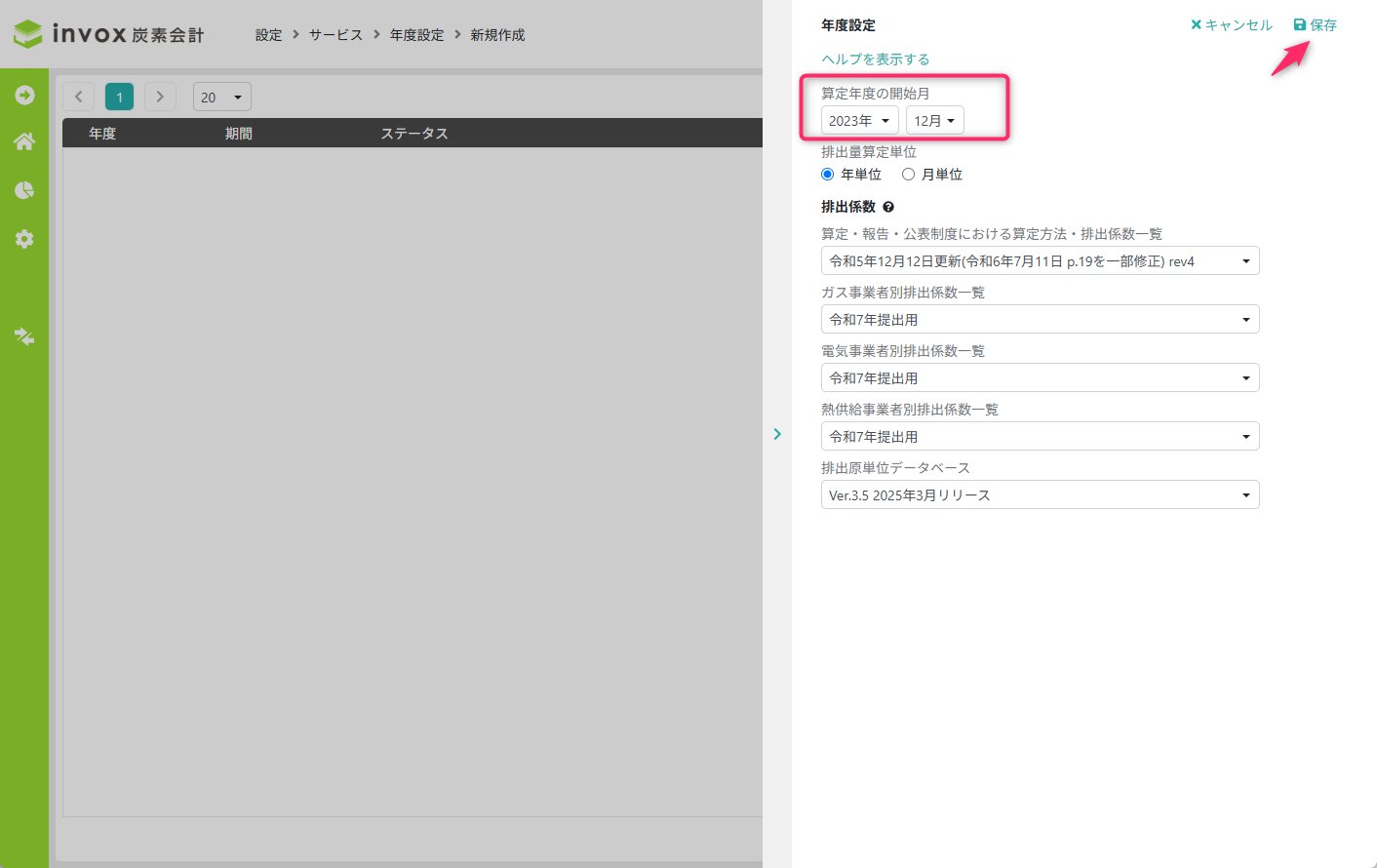The height and width of the screenshot is (868, 1377).
Task: Click the invox 炭素会計 logo
Action: (108, 34)
